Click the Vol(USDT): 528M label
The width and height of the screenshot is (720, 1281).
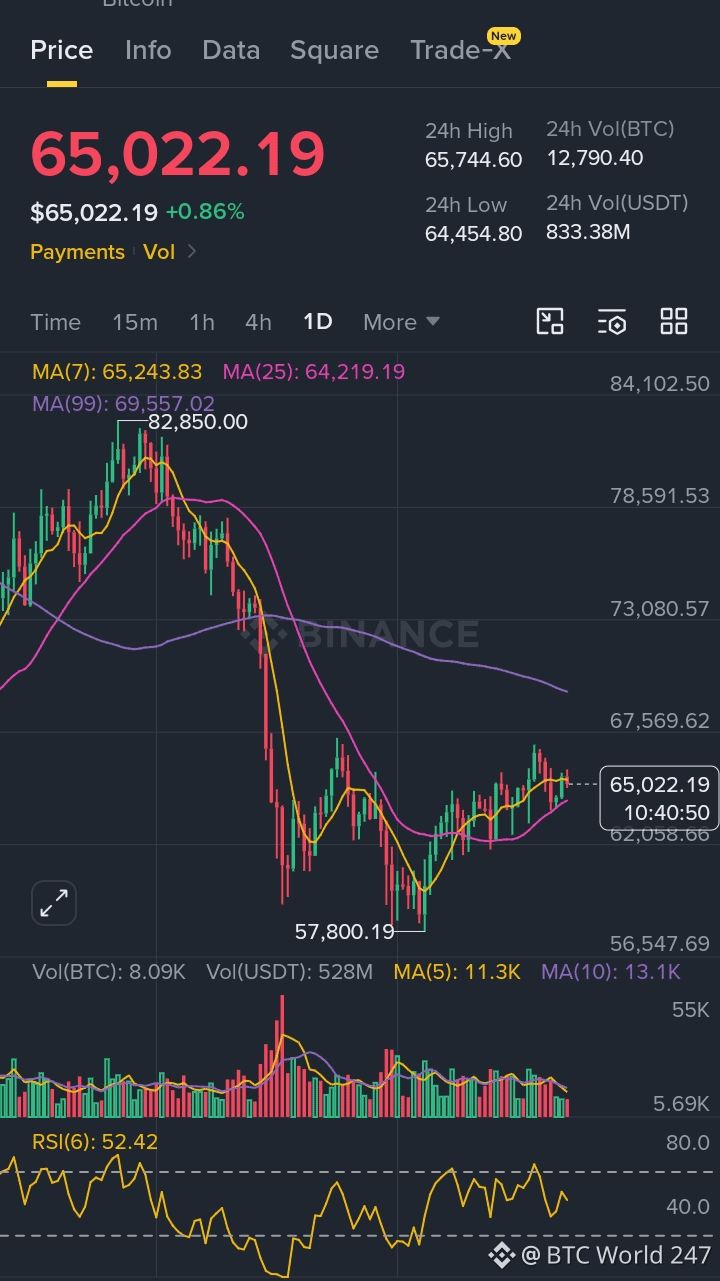(x=289, y=971)
